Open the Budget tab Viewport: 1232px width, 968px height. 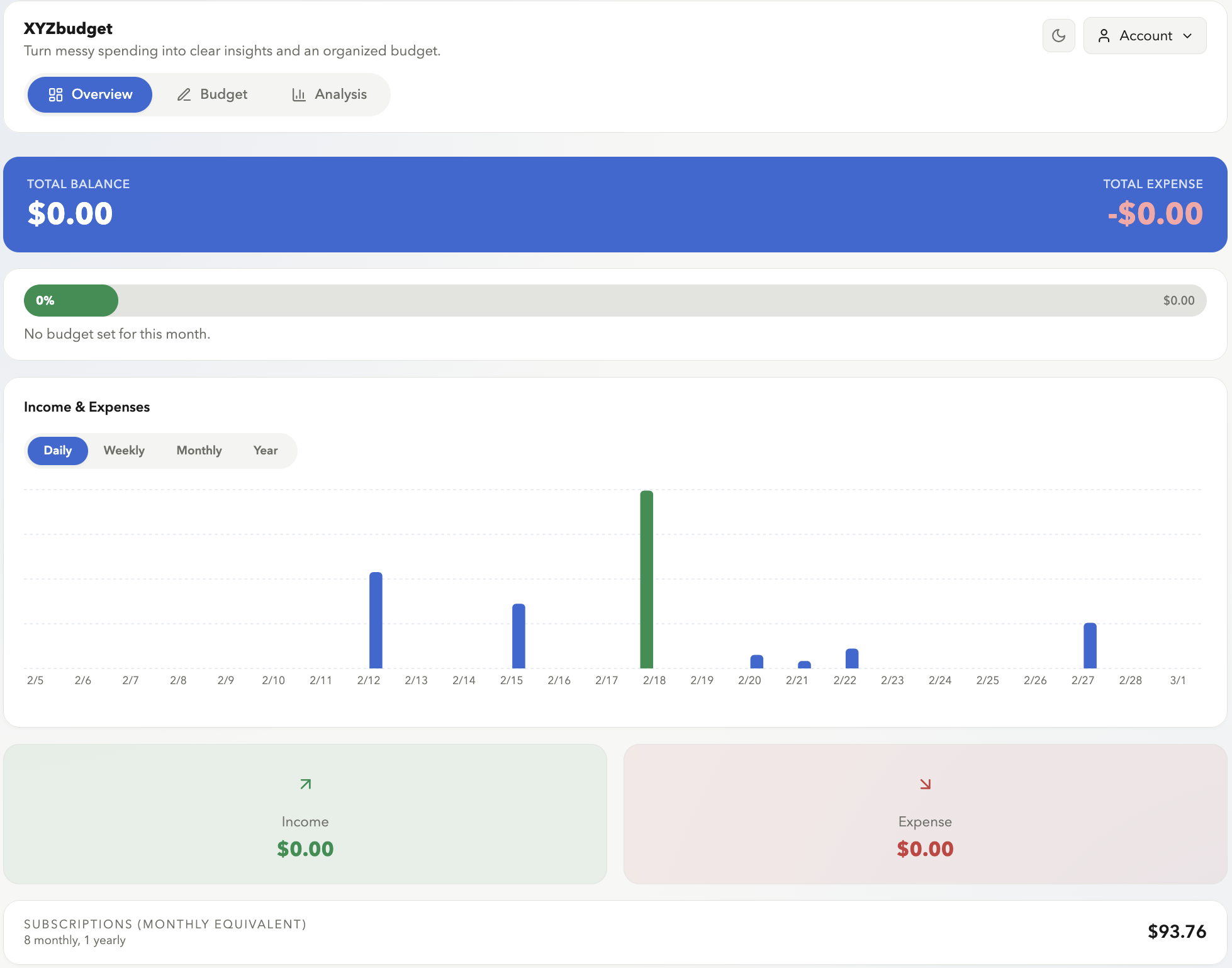pyautogui.click(x=223, y=94)
